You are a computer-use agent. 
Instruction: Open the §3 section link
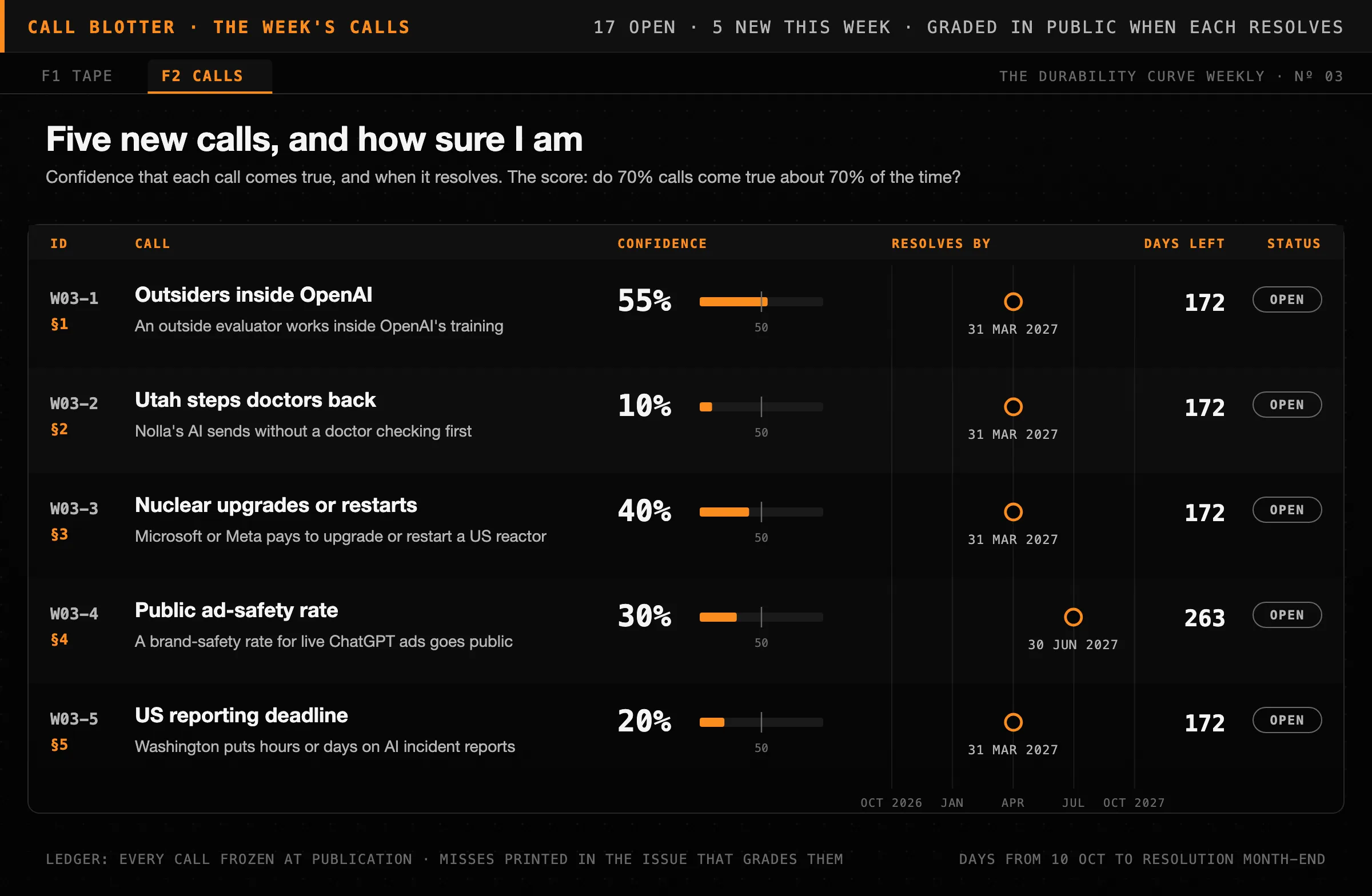click(x=59, y=534)
